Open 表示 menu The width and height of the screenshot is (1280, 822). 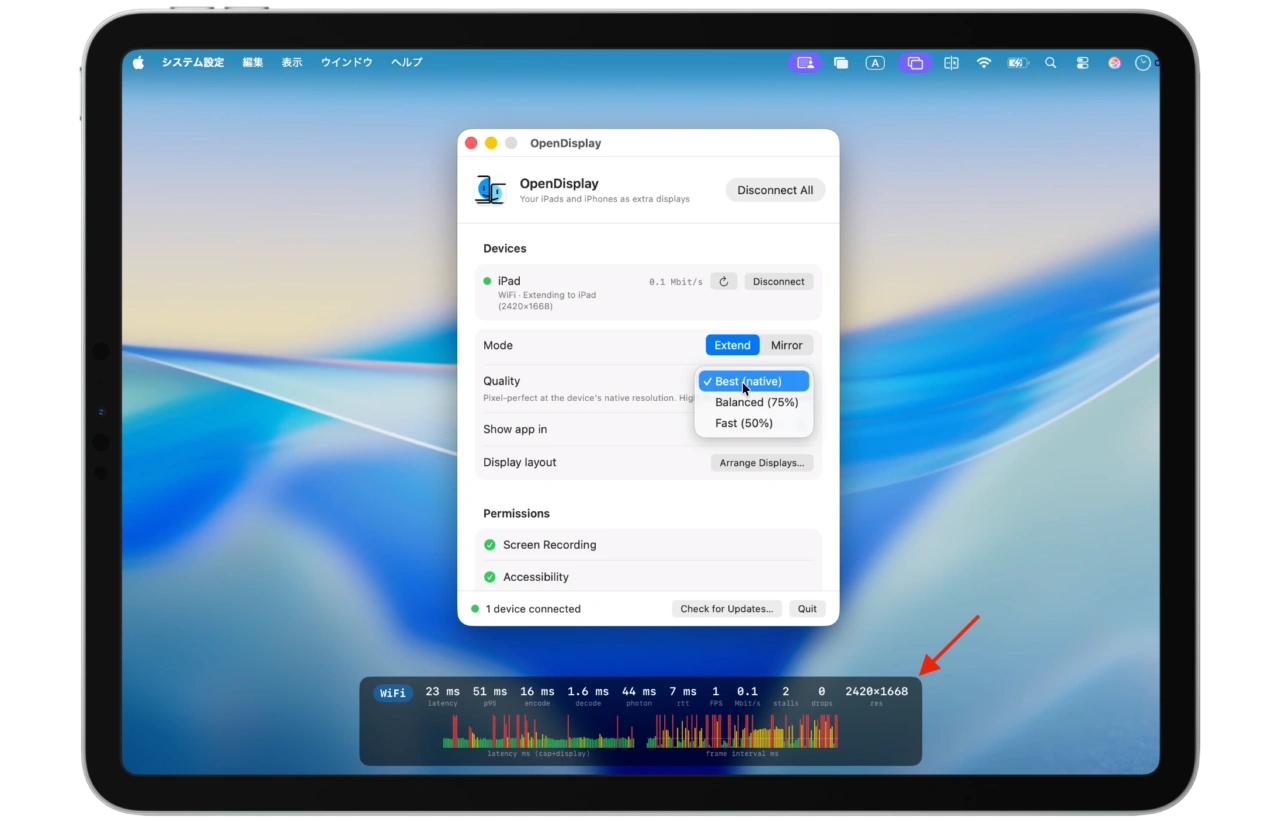click(292, 62)
